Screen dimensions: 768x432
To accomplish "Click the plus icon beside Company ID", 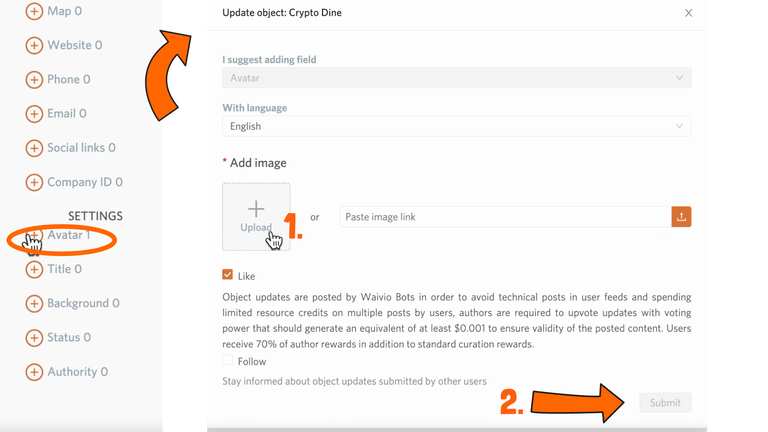I will [x=34, y=182].
